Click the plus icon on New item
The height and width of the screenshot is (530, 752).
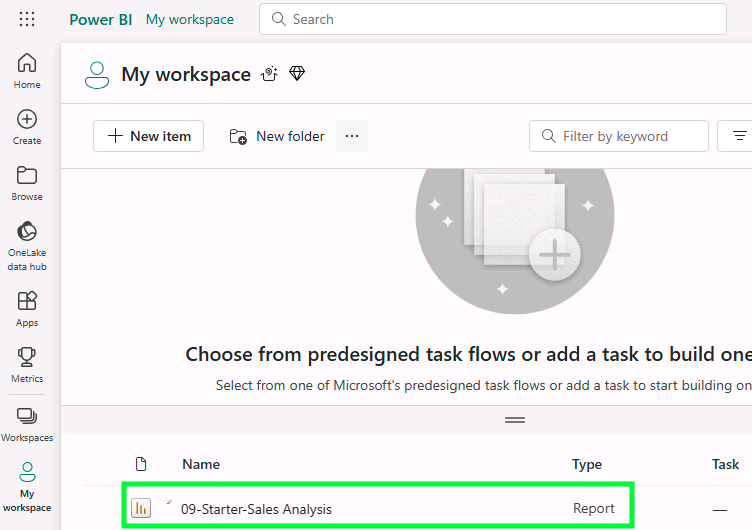tap(115, 136)
